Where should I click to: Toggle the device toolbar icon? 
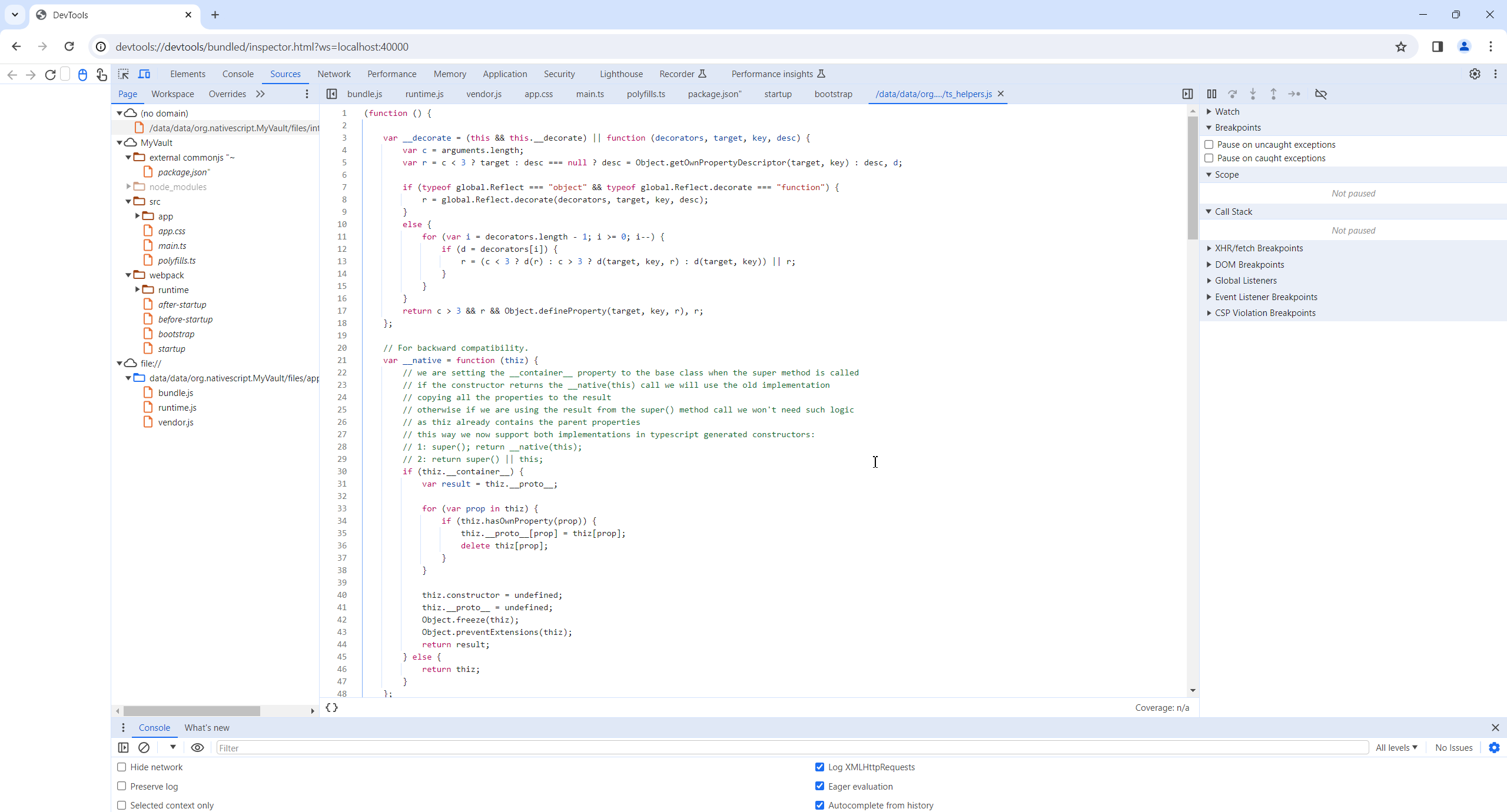pos(144,74)
